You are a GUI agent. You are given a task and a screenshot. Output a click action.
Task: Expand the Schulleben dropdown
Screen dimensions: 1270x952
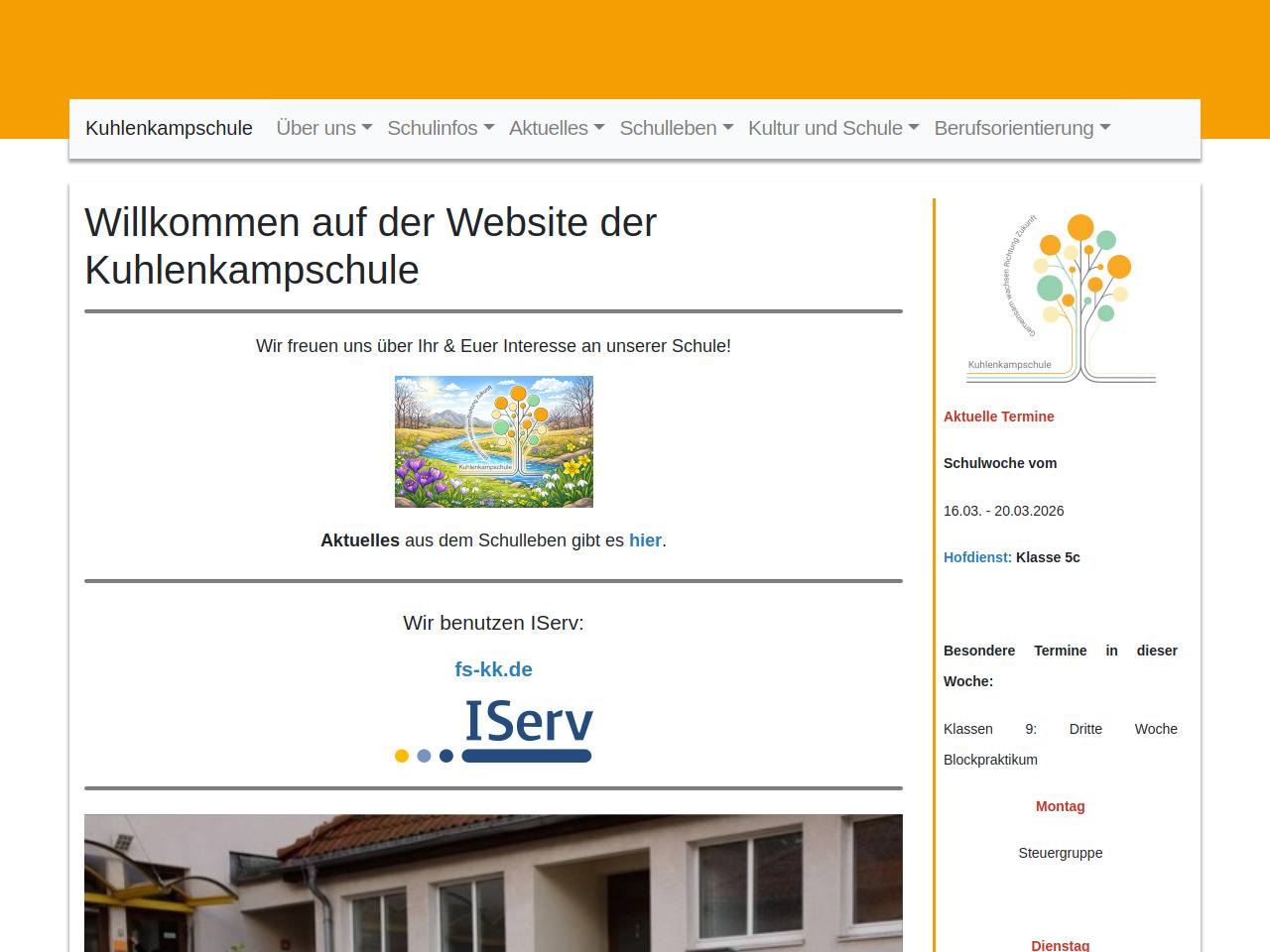(x=676, y=128)
